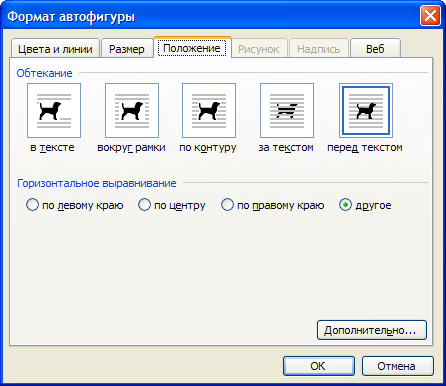This screenshot has width=446, height=386.
Task: Select 'по правому краю' alignment radio
Action: click(x=227, y=205)
